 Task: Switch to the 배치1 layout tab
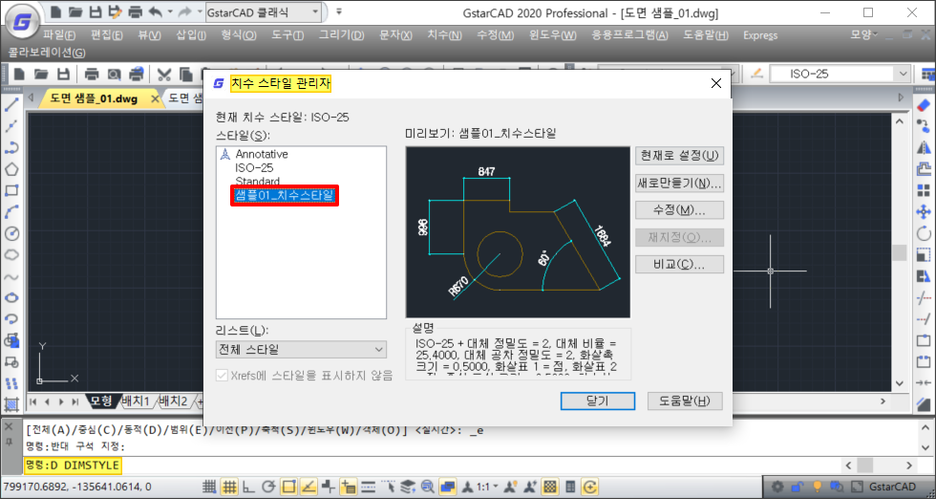pyautogui.click(x=136, y=401)
